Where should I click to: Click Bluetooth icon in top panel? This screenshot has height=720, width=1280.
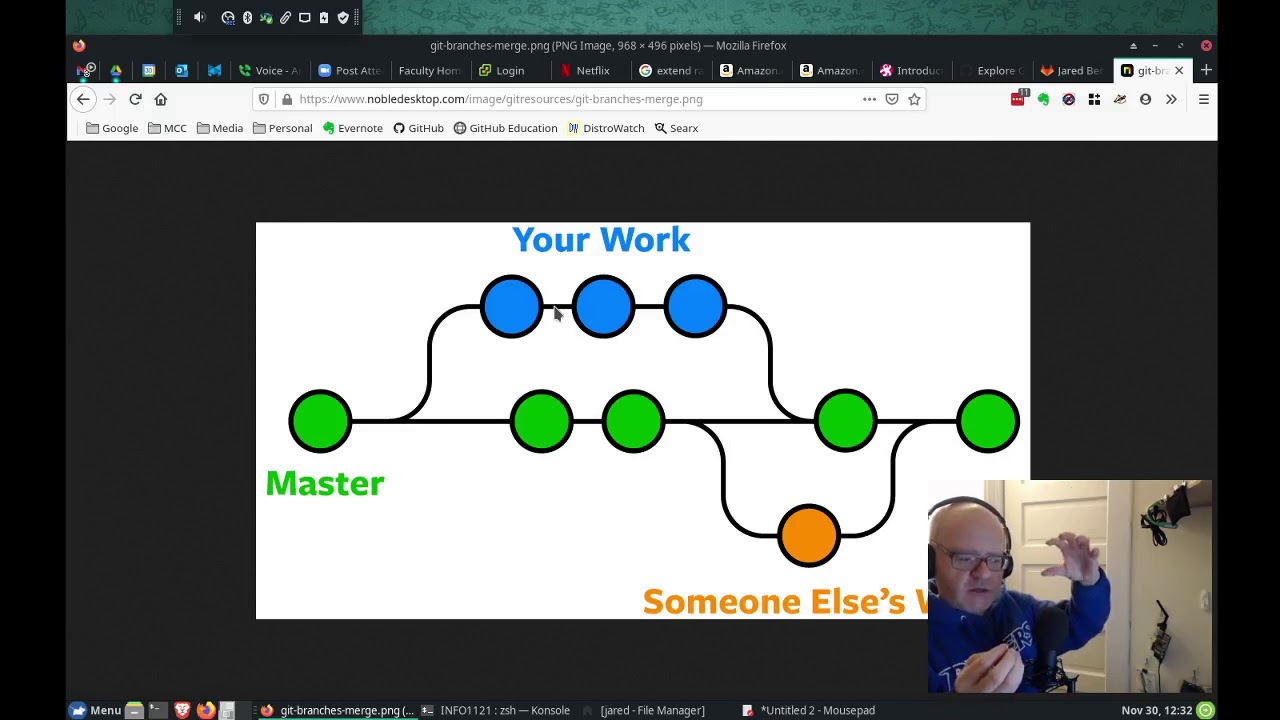coord(247,17)
